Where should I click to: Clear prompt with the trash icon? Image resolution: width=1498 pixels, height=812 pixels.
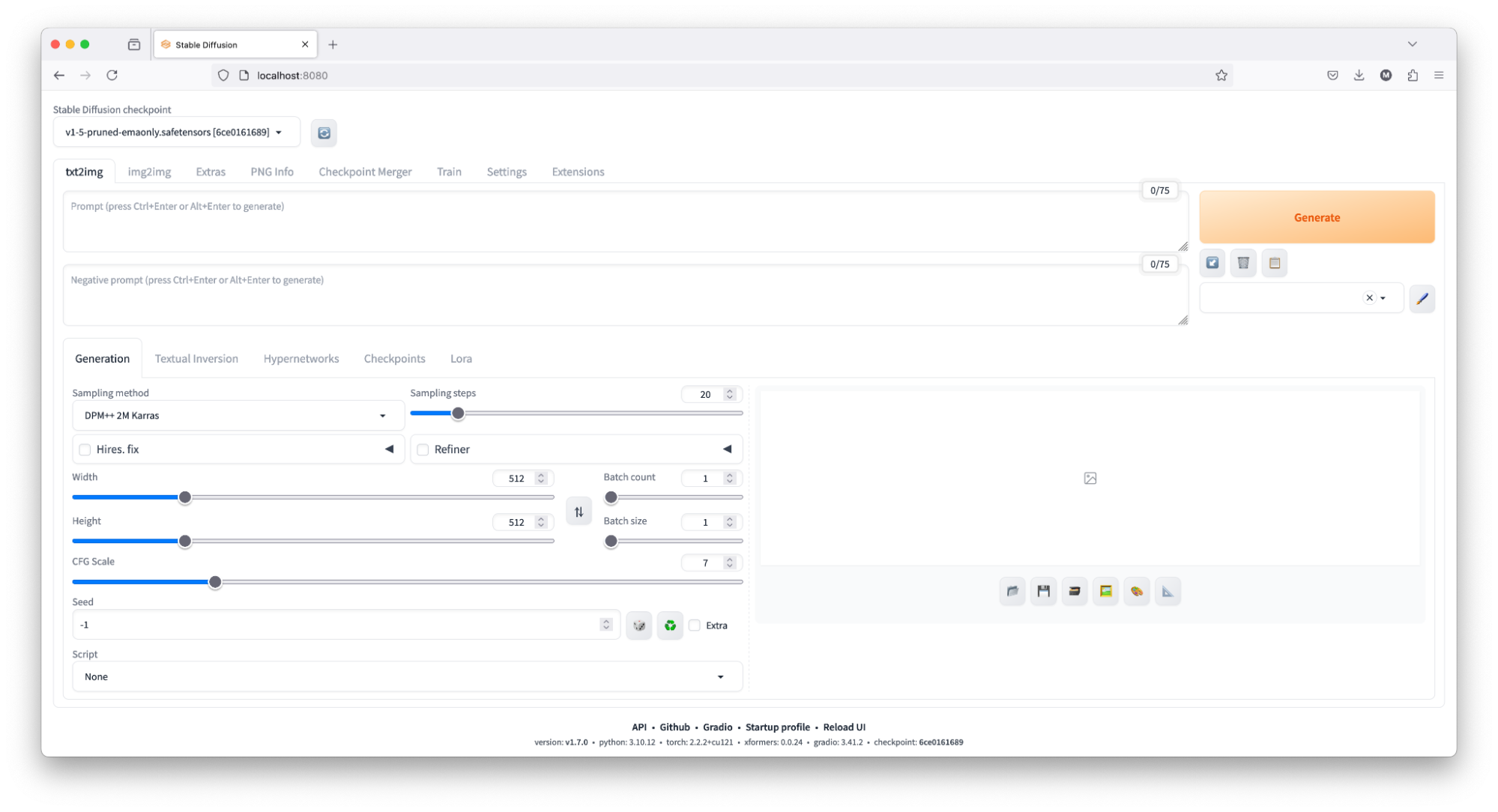[x=1243, y=263]
